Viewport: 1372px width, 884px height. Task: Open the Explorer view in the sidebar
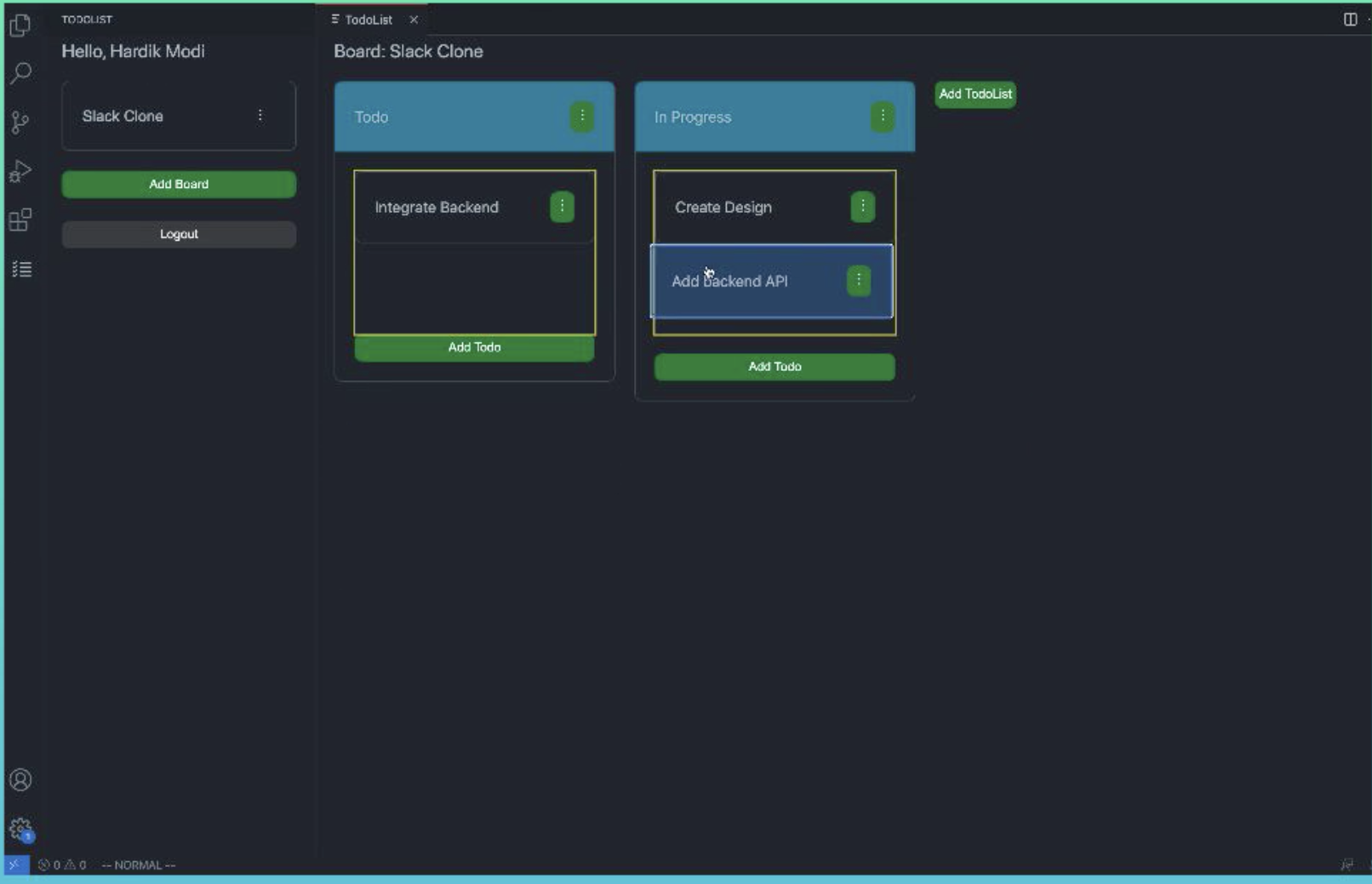pos(21,26)
